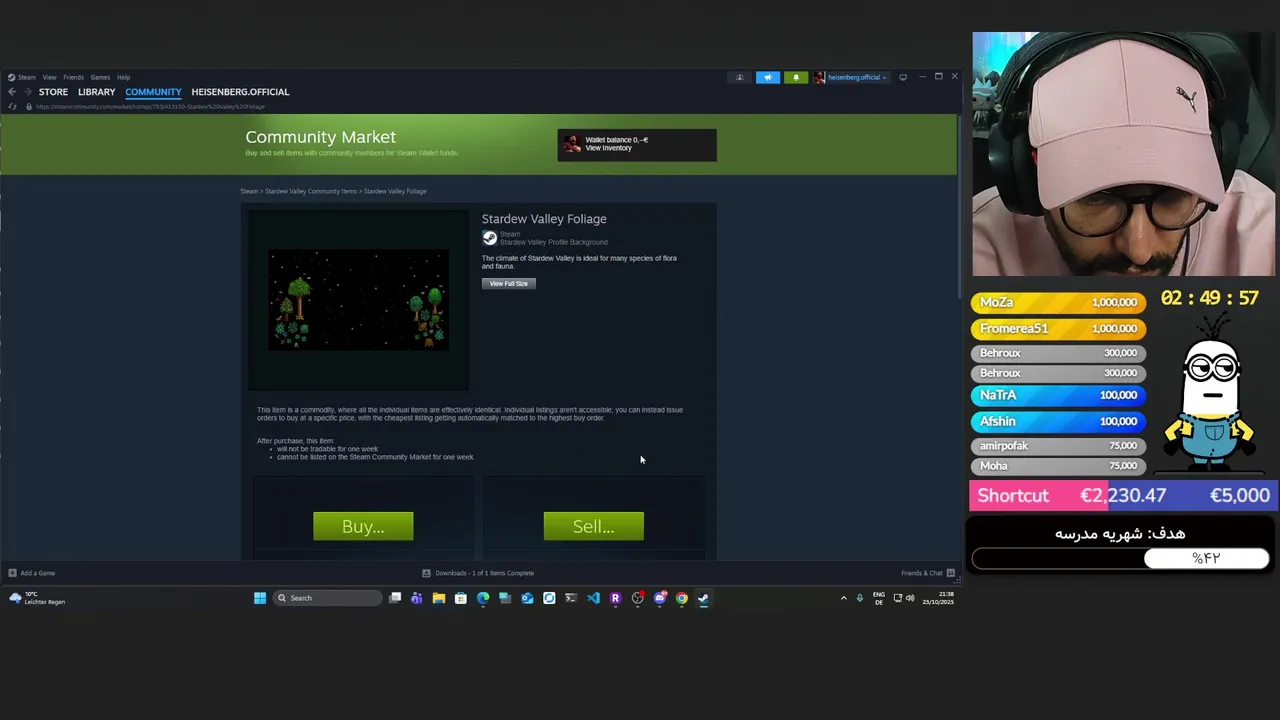Switch to the LIBRARY tab
Image resolution: width=1280 pixels, height=720 pixels.
96,92
